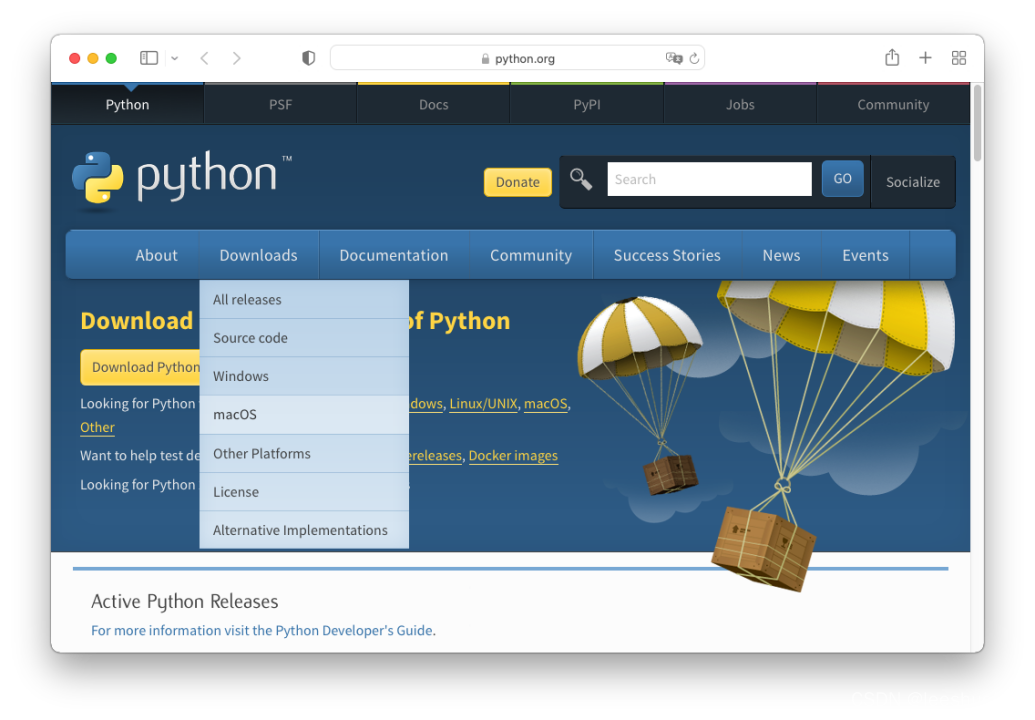Open the privacy shield report
This screenshot has width=1035, height=720.
coord(308,58)
